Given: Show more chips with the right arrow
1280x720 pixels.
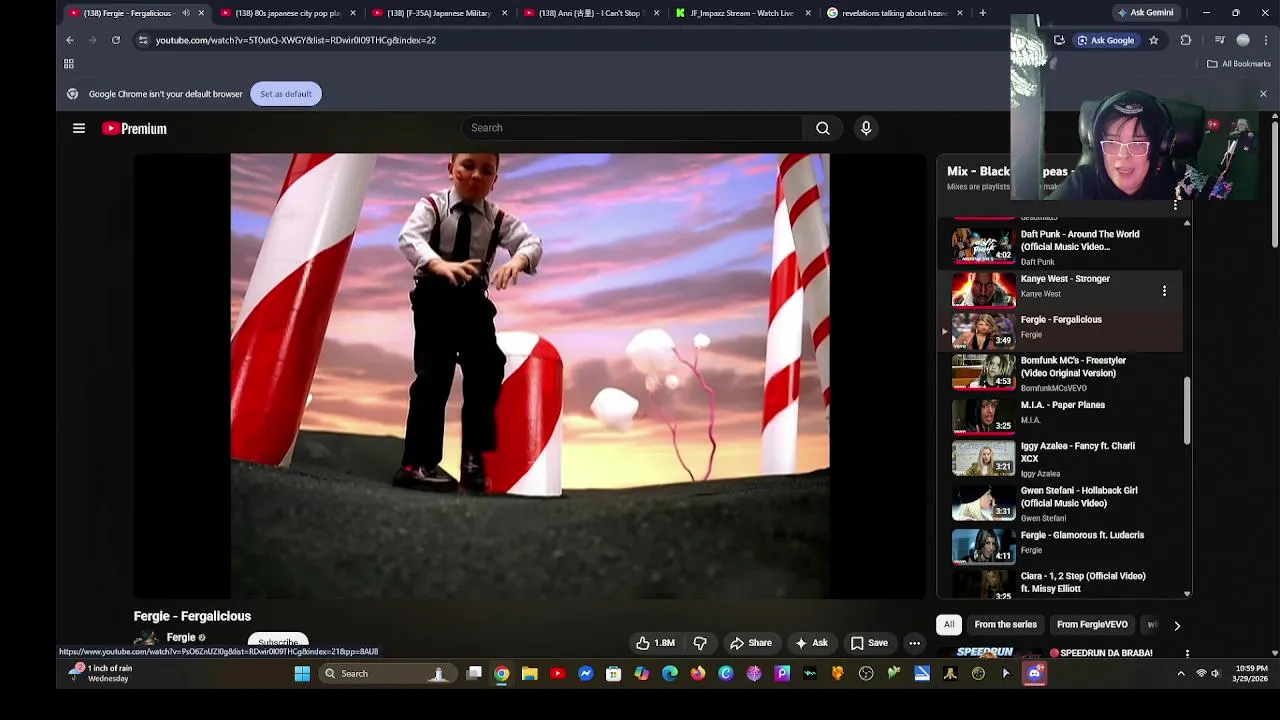Looking at the screenshot, I should click(x=1177, y=625).
